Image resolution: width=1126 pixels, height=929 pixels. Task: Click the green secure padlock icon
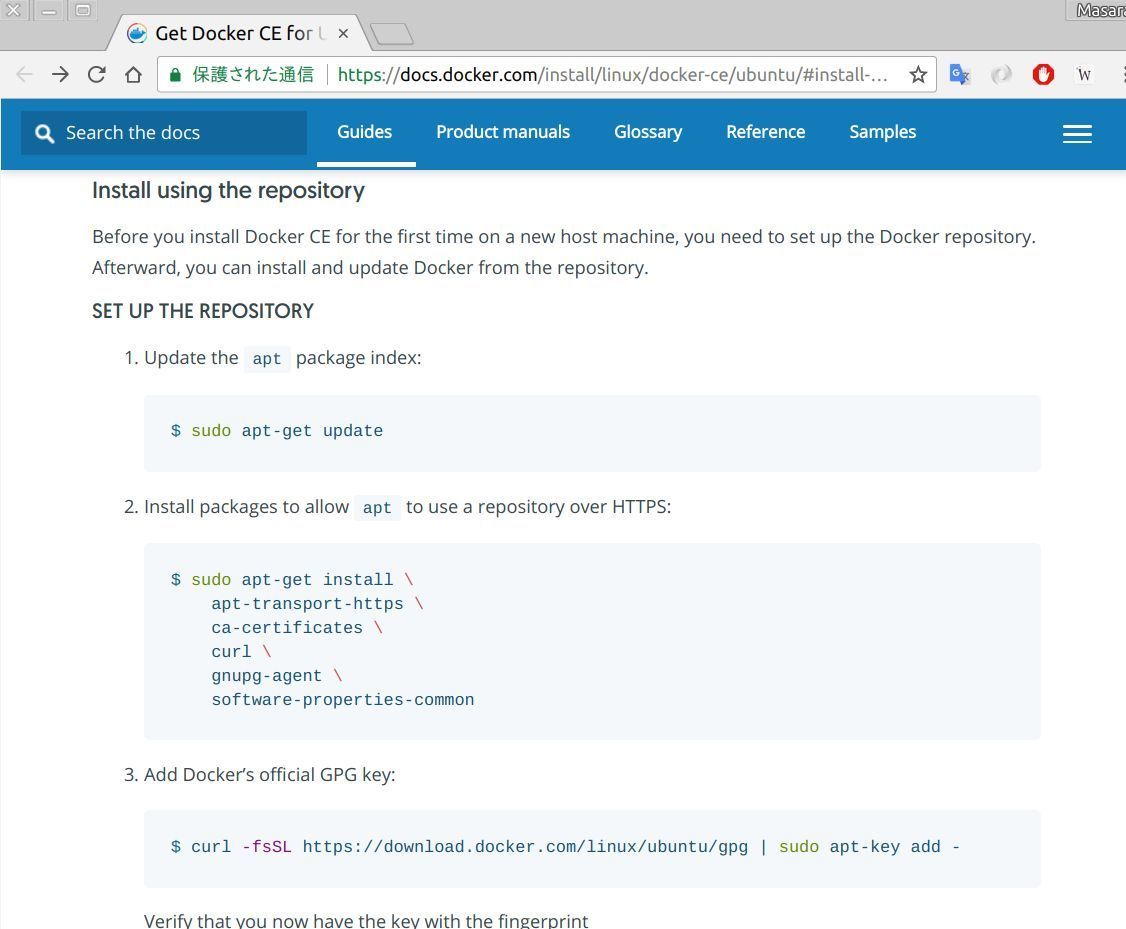[175, 75]
